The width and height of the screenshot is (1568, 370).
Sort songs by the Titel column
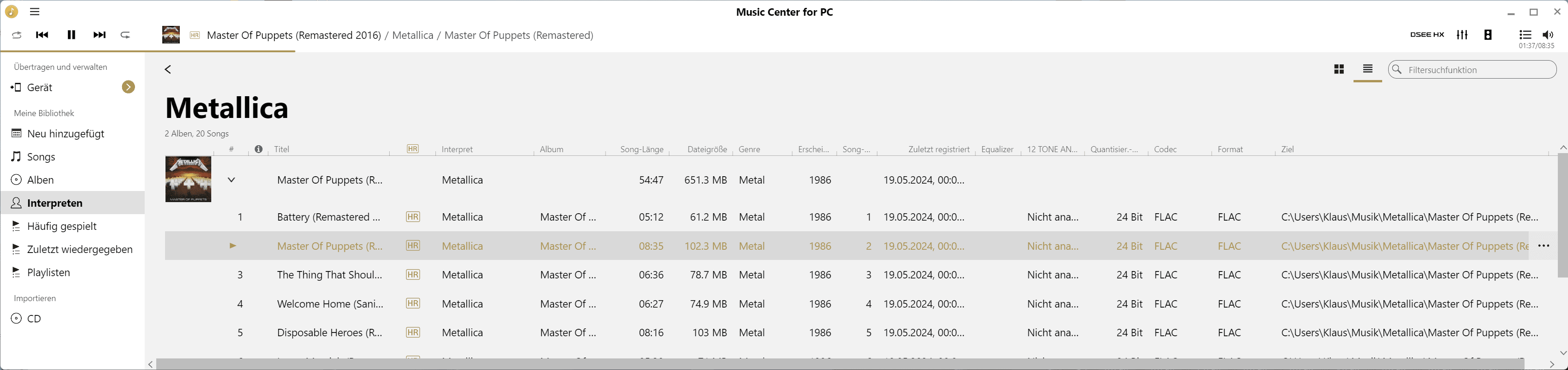(x=282, y=149)
